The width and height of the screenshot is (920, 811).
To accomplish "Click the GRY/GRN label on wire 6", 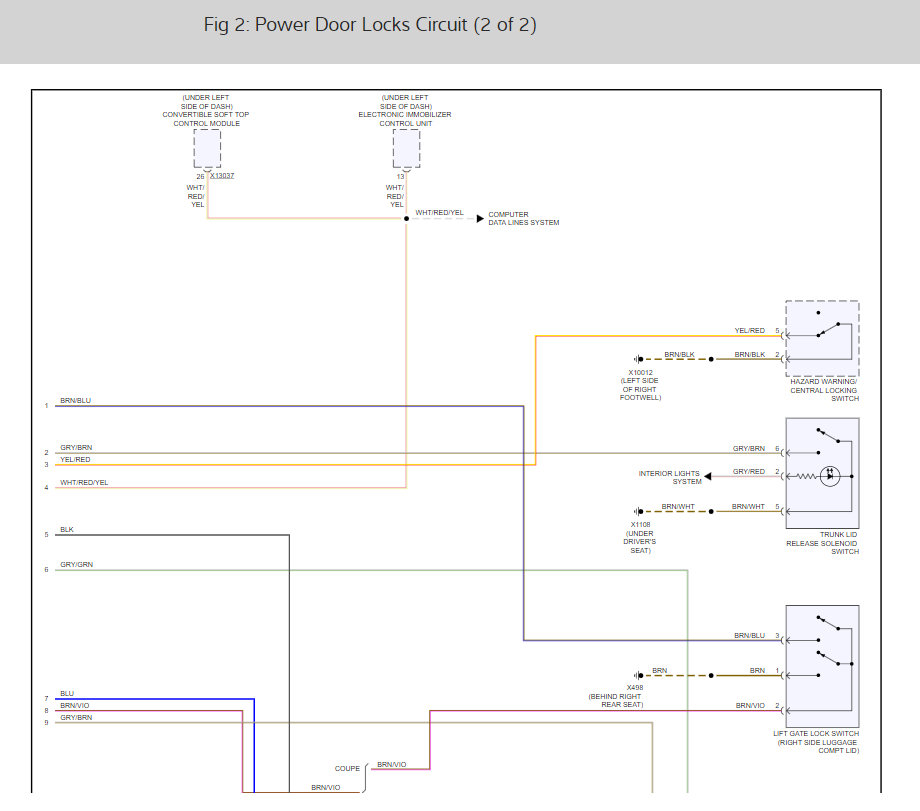I will 76,565.
